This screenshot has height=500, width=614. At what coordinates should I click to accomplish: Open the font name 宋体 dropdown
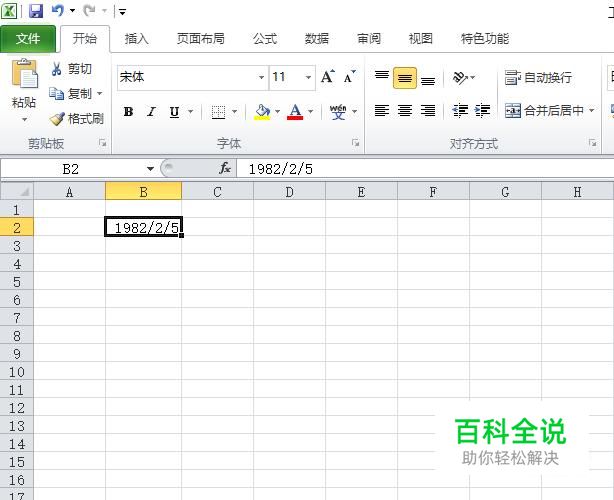click(261, 77)
